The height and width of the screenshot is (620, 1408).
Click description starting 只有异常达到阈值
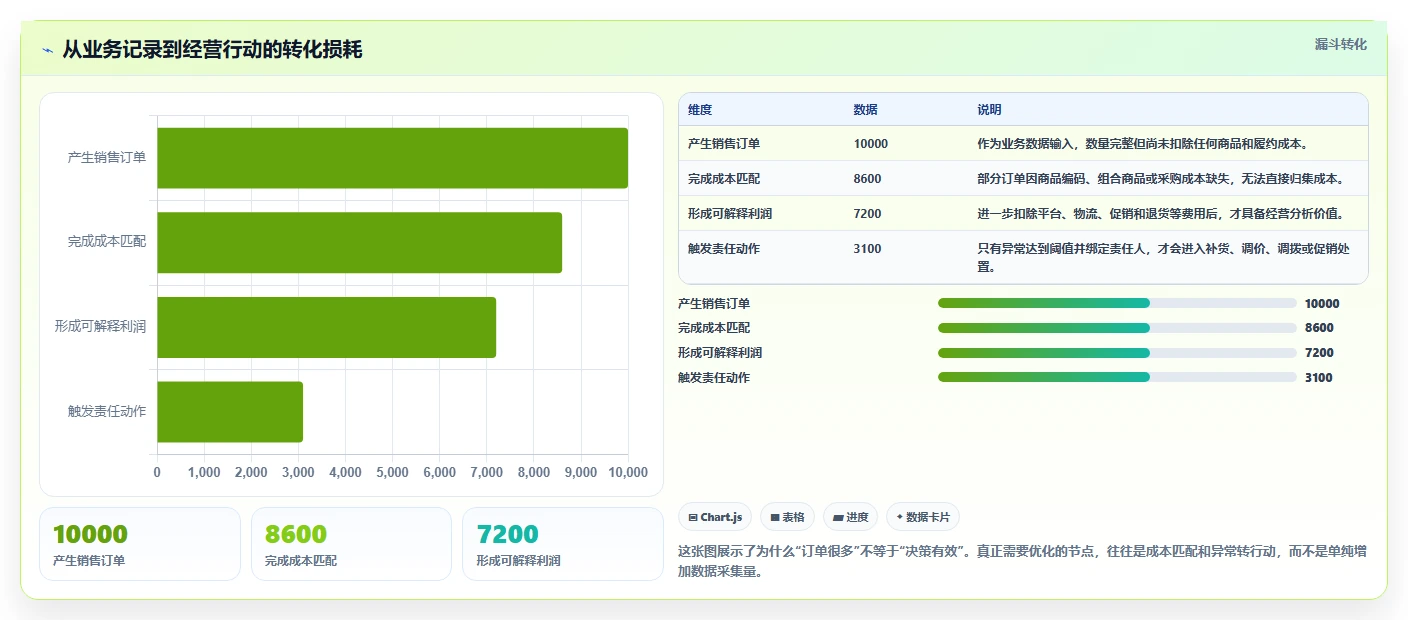[x=1164, y=258]
